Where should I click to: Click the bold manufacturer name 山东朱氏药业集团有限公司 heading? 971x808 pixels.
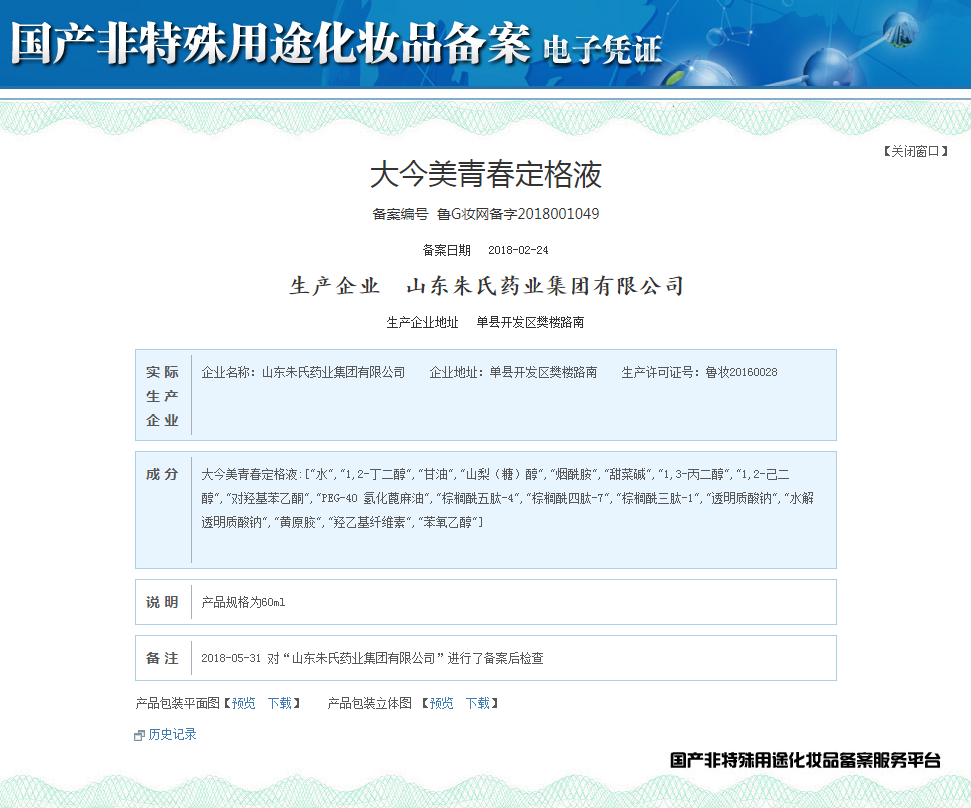click(x=545, y=287)
